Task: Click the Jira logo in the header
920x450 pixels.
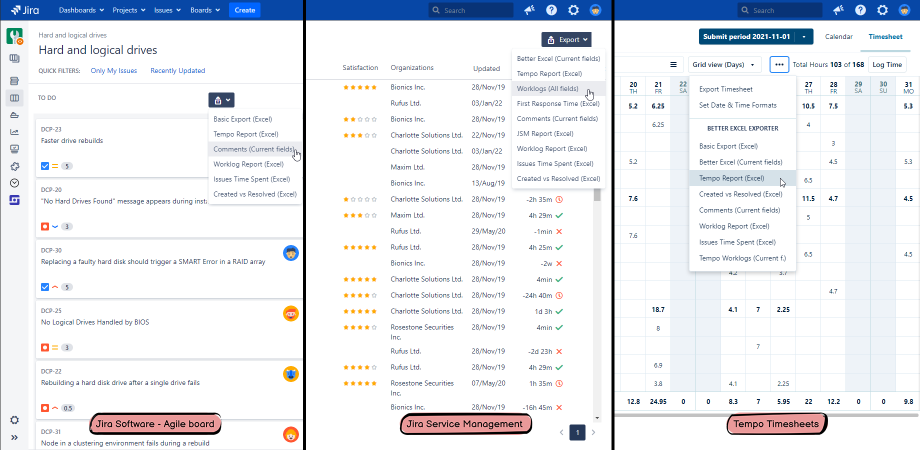Action: click(x=24, y=10)
